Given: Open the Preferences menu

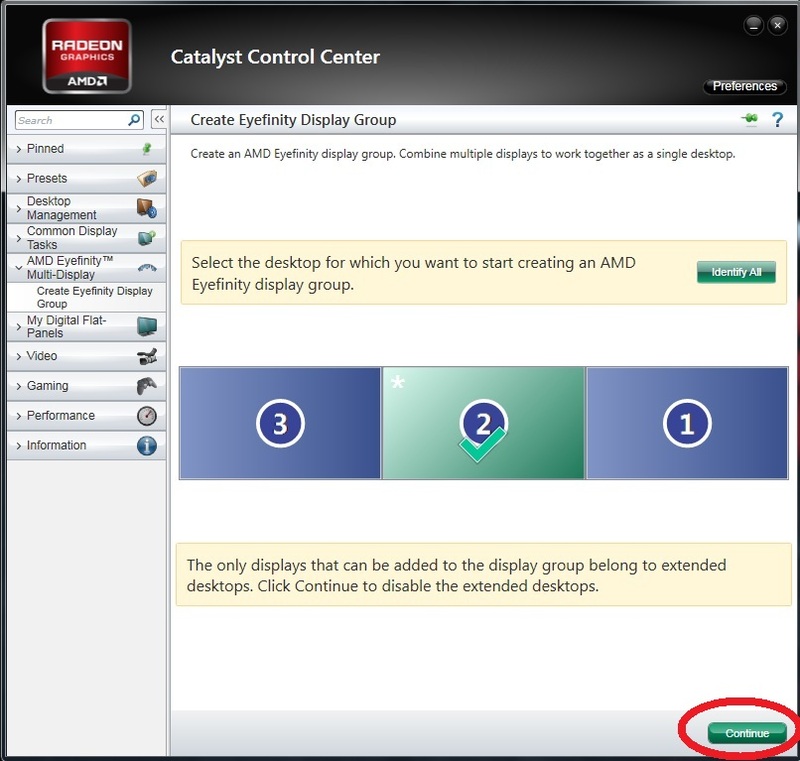Looking at the screenshot, I should pos(744,86).
